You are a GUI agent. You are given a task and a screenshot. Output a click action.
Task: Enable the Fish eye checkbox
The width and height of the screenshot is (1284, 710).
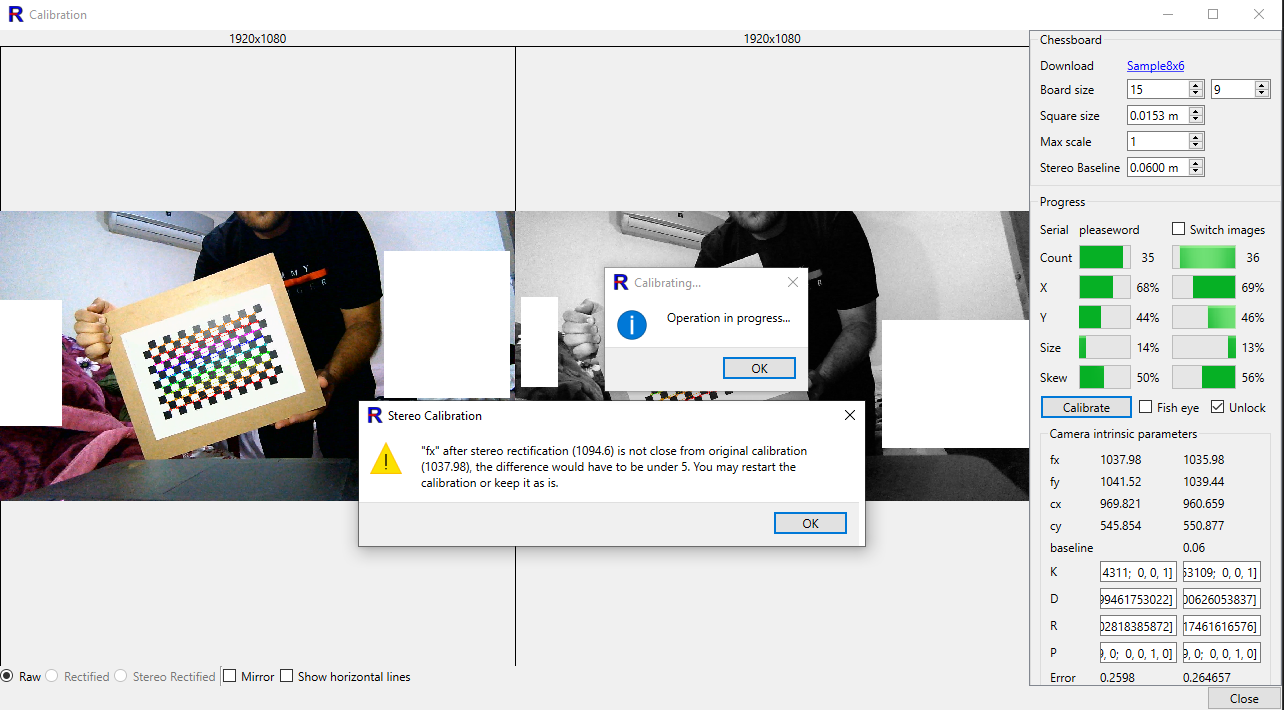point(1146,407)
